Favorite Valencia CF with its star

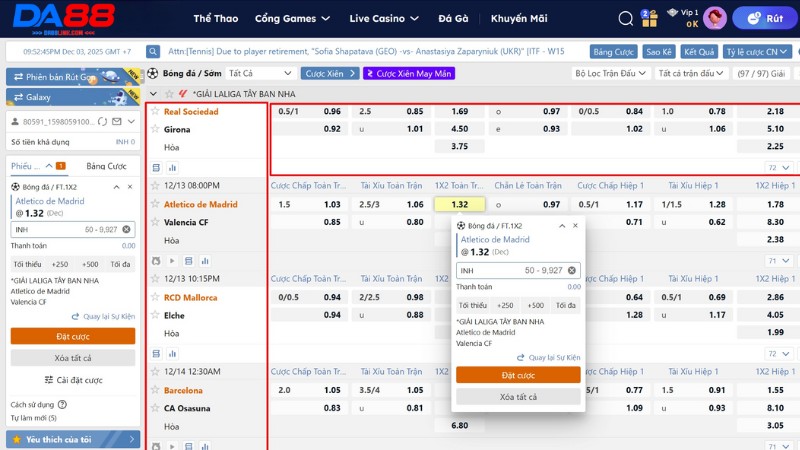tap(155, 222)
